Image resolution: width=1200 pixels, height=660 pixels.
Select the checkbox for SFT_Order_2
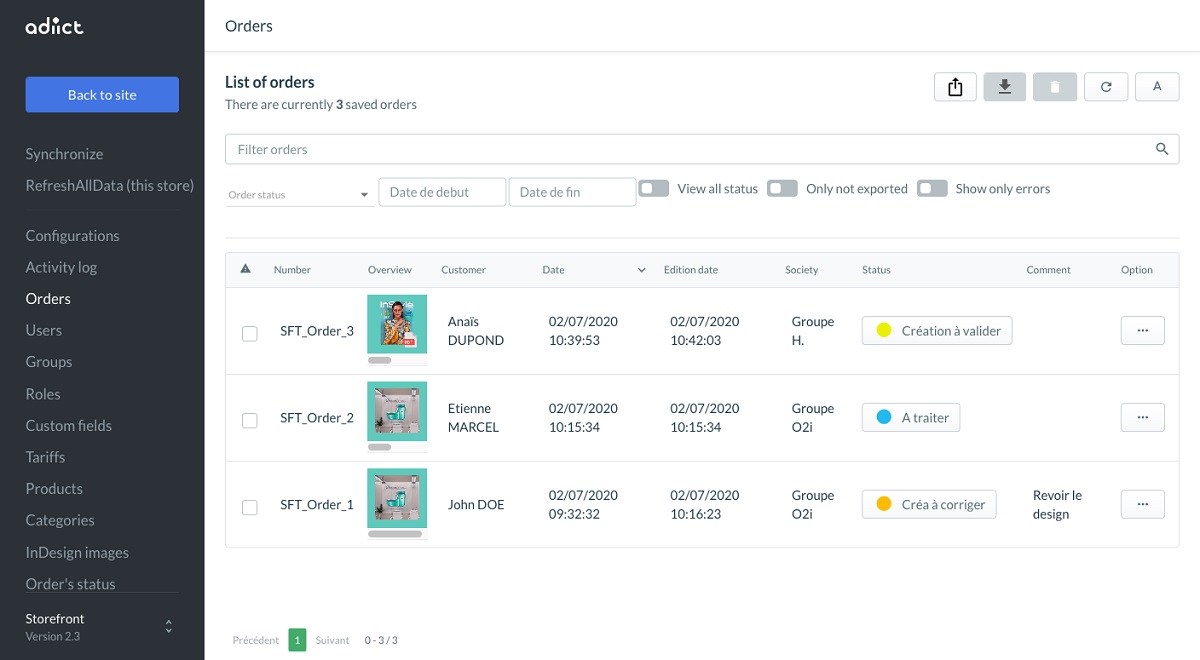click(250, 421)
